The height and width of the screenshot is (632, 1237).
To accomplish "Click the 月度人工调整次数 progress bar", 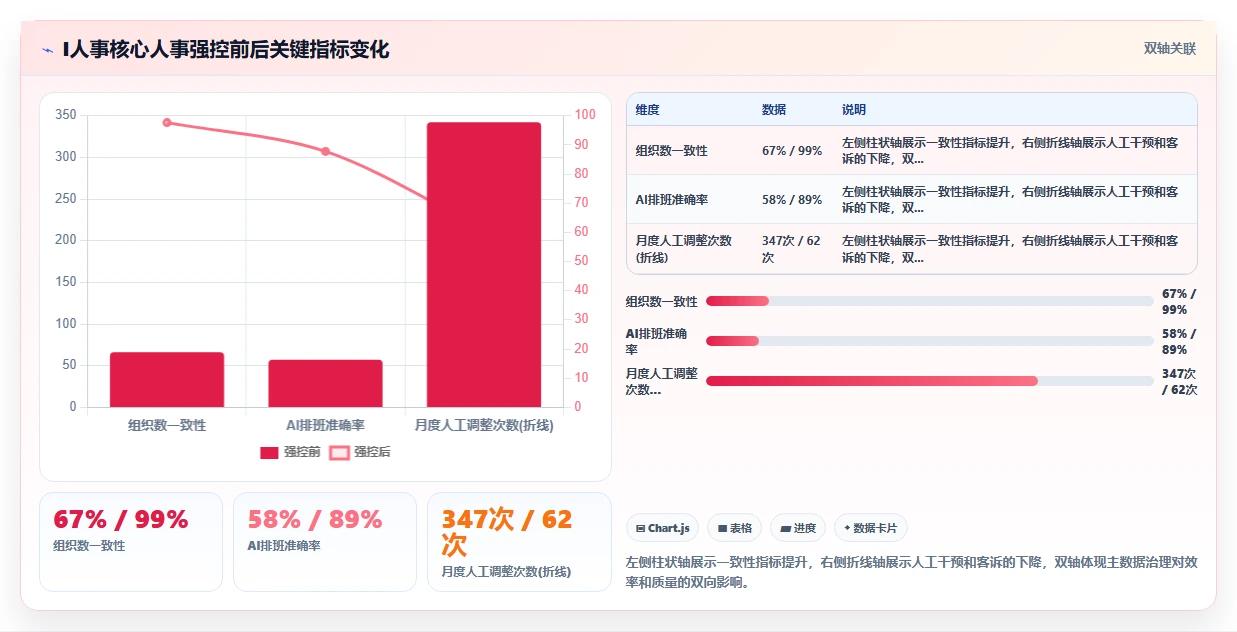I will pyautogui.click(x=929, y=381).
